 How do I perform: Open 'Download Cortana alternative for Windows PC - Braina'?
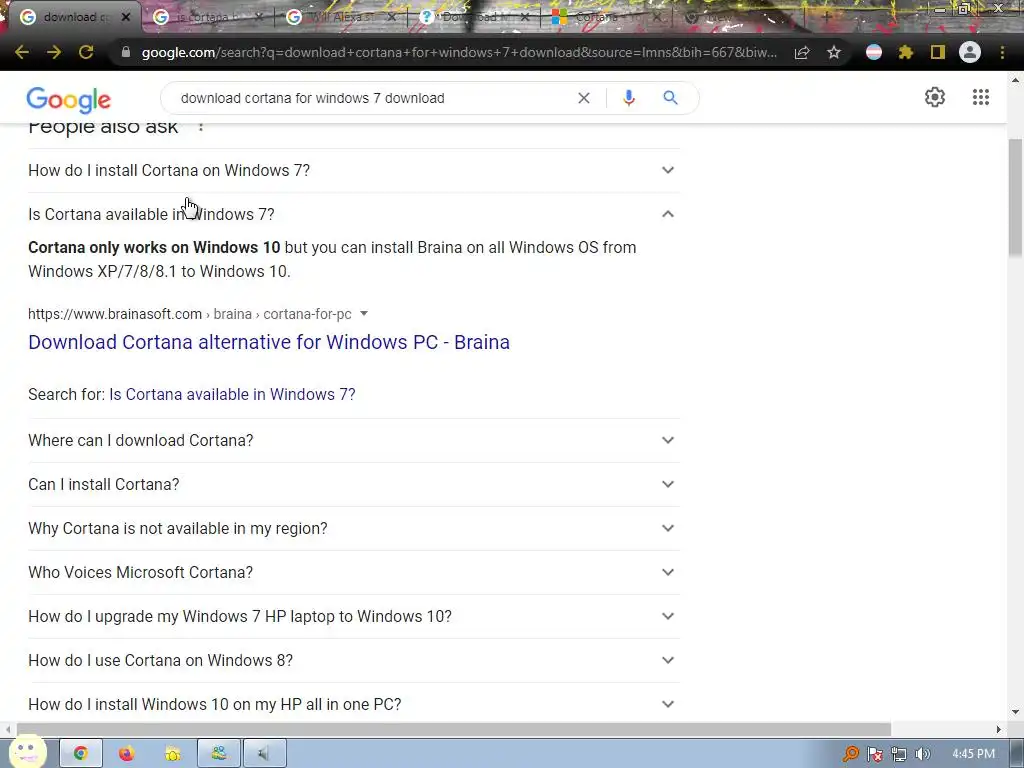click(x=269, y=342)
